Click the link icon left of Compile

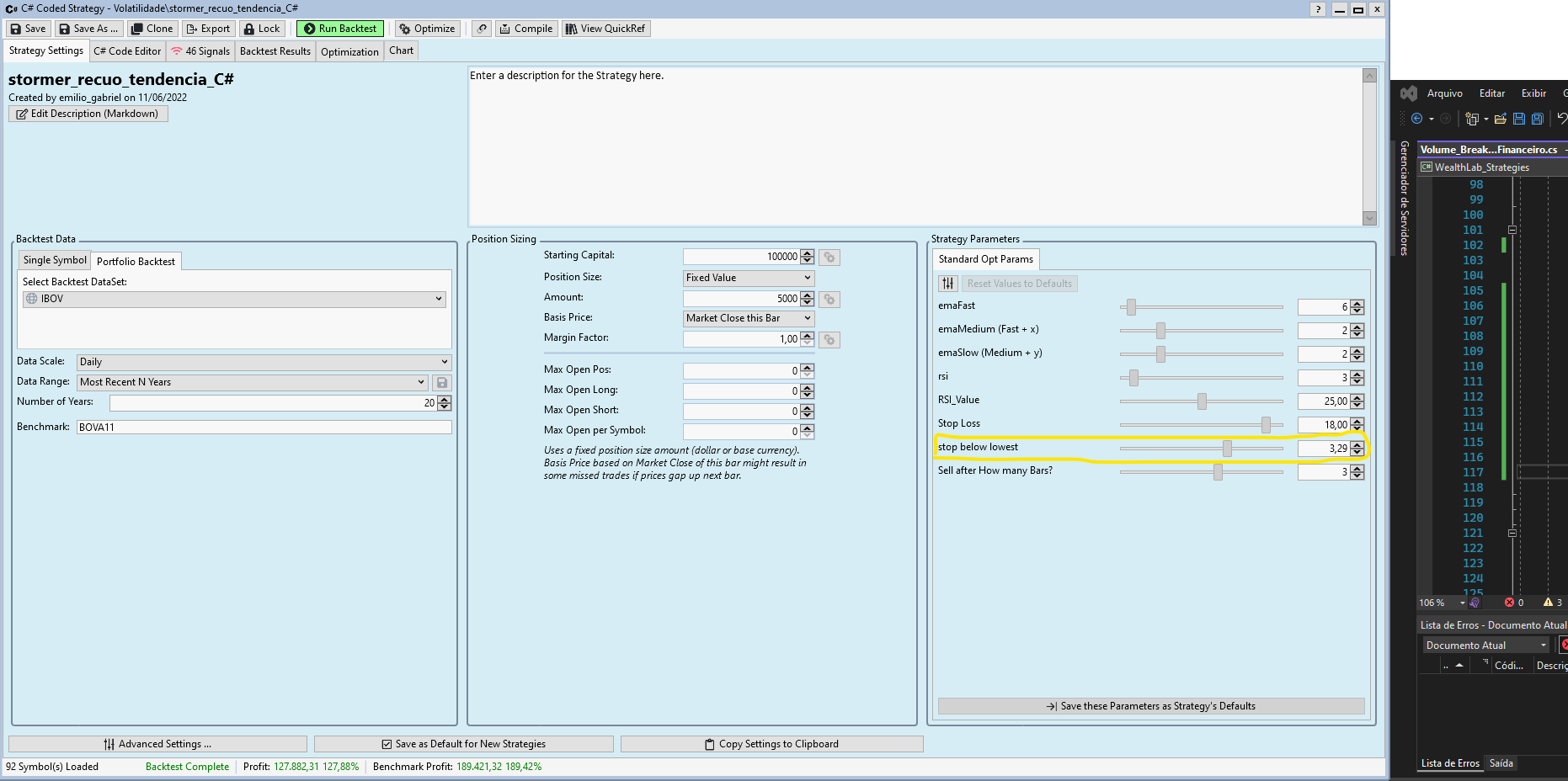click(x=482, y=29)
